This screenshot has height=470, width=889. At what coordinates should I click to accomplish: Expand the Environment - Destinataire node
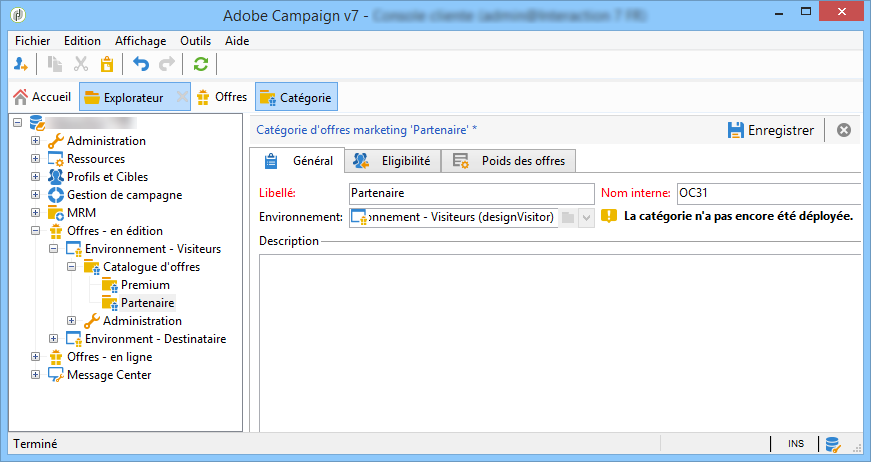(53, 338)
